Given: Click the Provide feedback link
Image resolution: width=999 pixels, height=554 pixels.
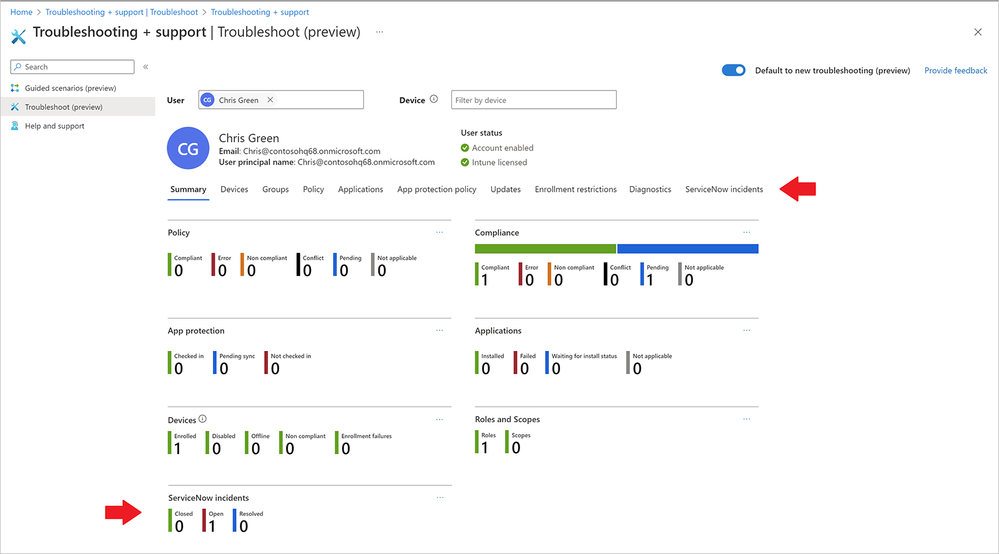Looking at the screenshot, I should tap(956, 71).
